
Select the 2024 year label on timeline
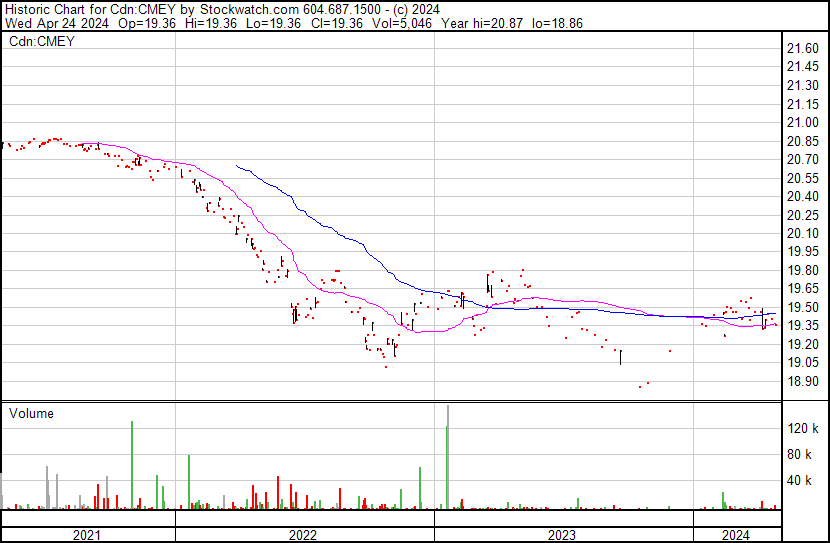[x=735, y=535]
